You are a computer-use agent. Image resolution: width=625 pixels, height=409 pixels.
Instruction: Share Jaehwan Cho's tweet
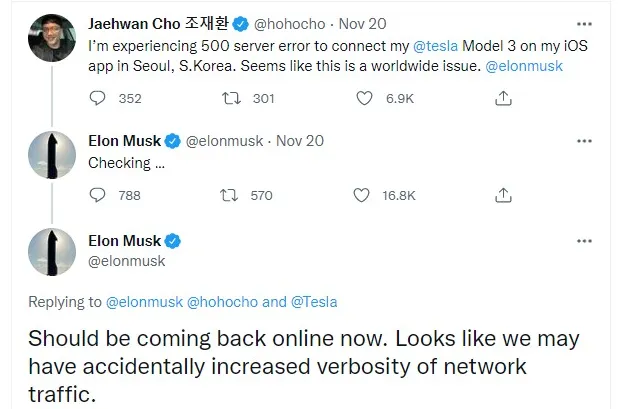point(503,98)
